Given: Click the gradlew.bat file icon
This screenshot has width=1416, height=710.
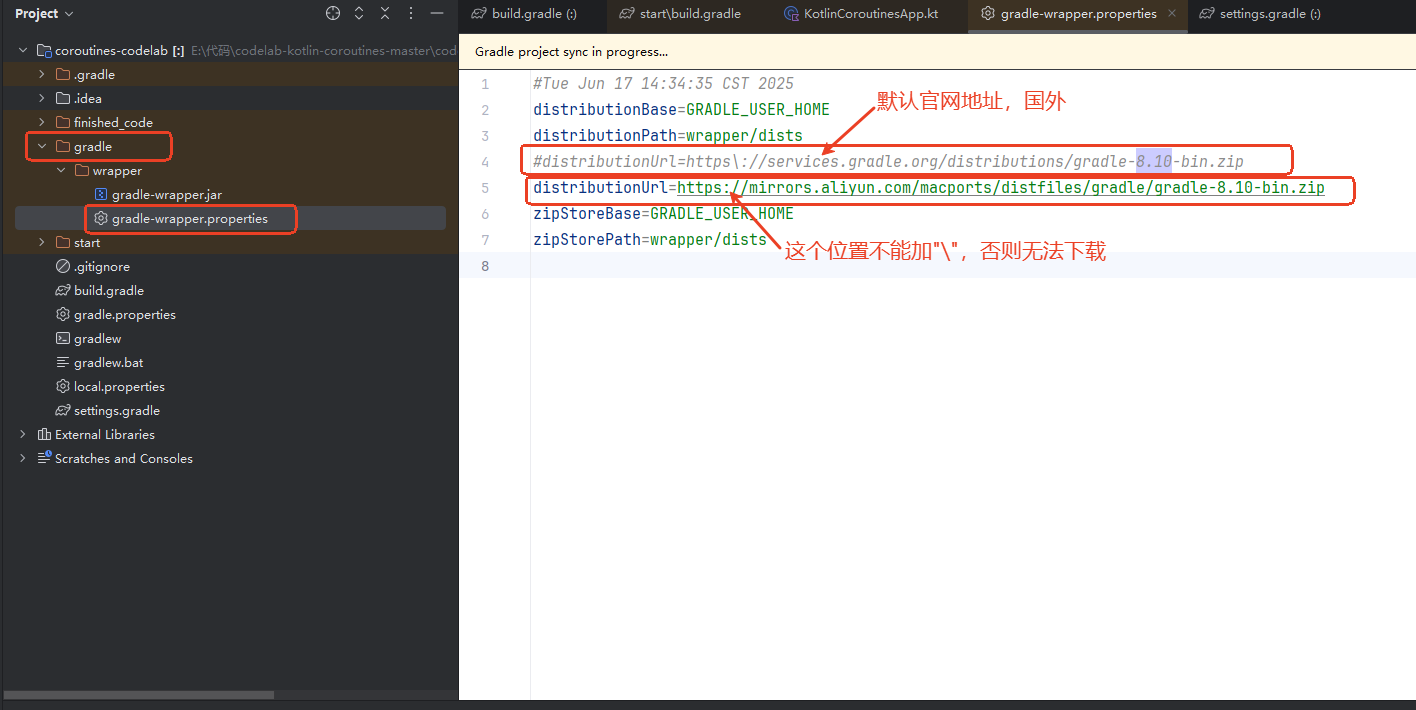Looking at the screenshot, I should click(x=63, y=362).
